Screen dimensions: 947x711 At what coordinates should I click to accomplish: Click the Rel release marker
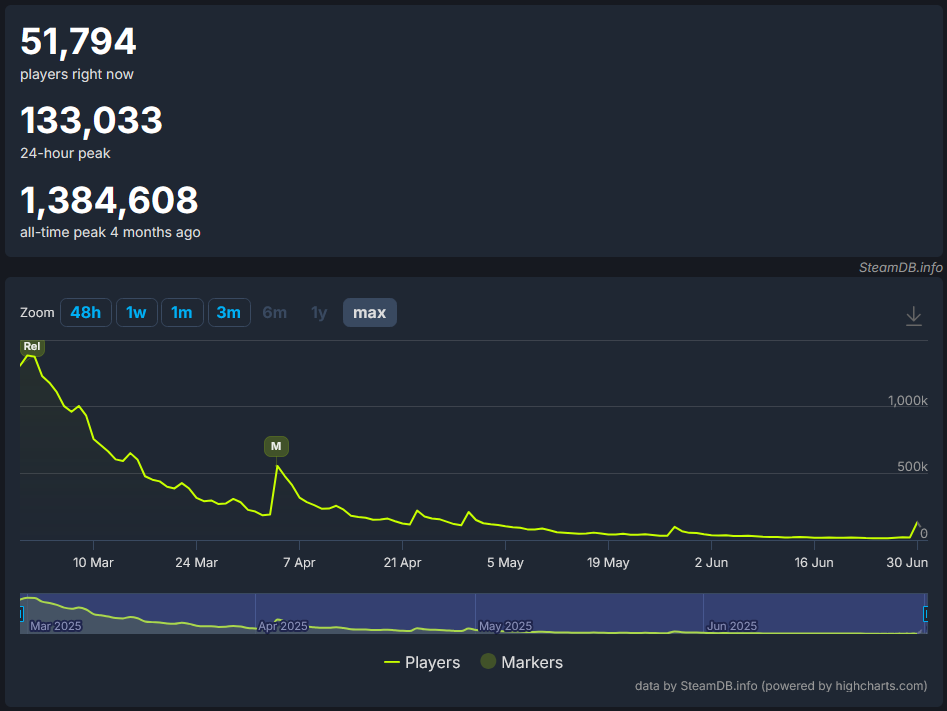(x=32, y=347)
